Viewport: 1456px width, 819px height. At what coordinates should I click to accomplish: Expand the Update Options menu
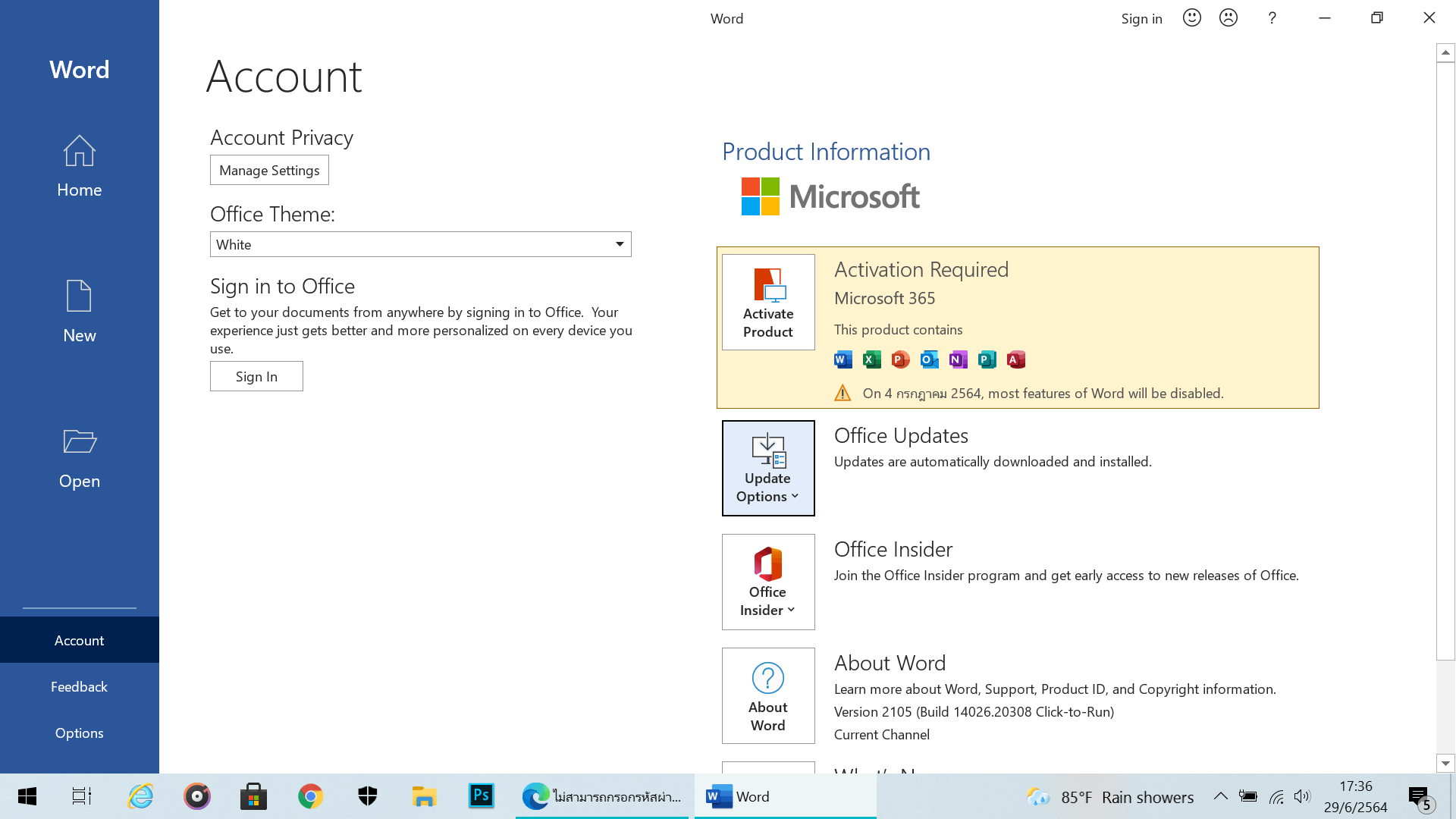(x=768, y=468)
